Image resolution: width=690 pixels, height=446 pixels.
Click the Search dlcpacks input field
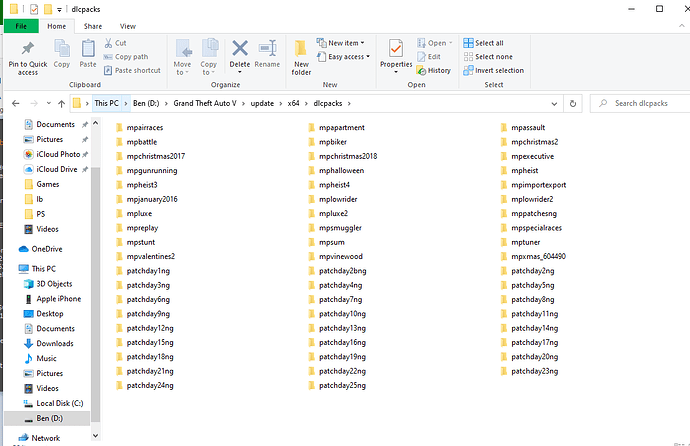tap(645, 103)
